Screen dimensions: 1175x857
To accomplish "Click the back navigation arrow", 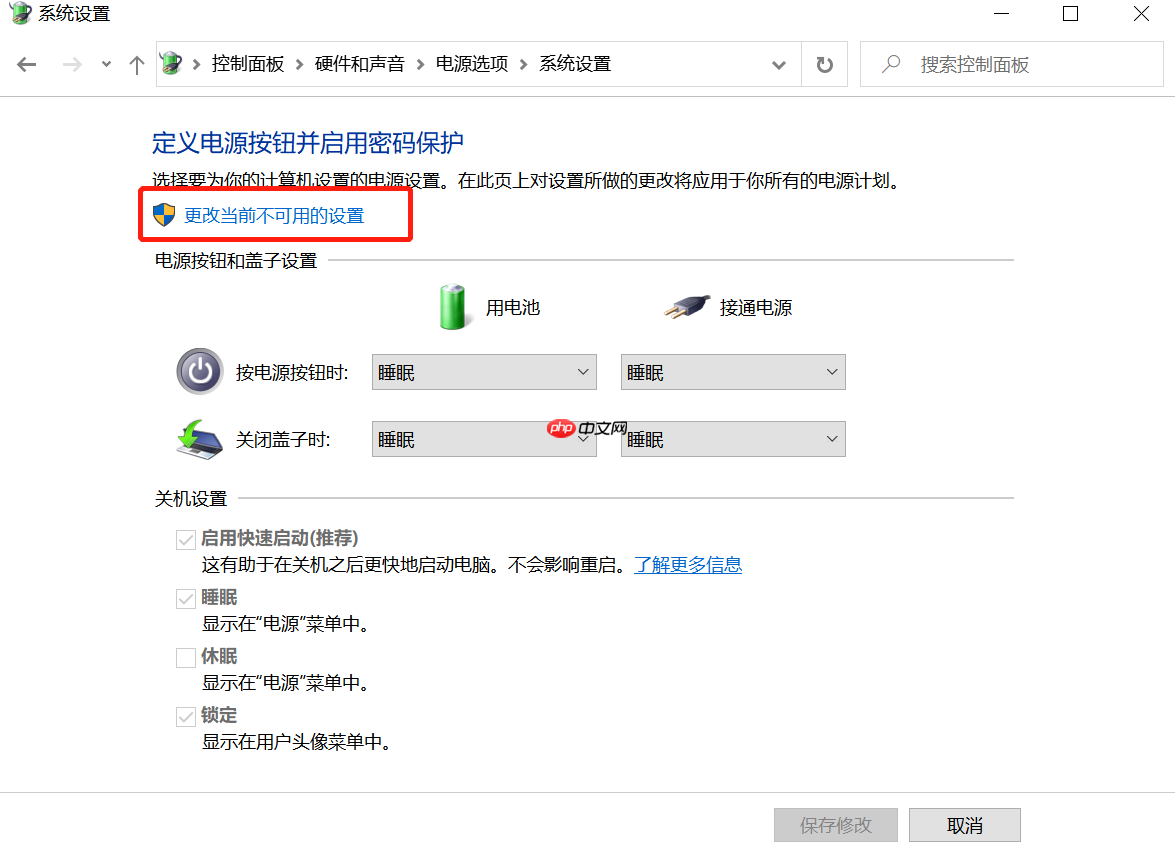I will (x=27, y=63).
